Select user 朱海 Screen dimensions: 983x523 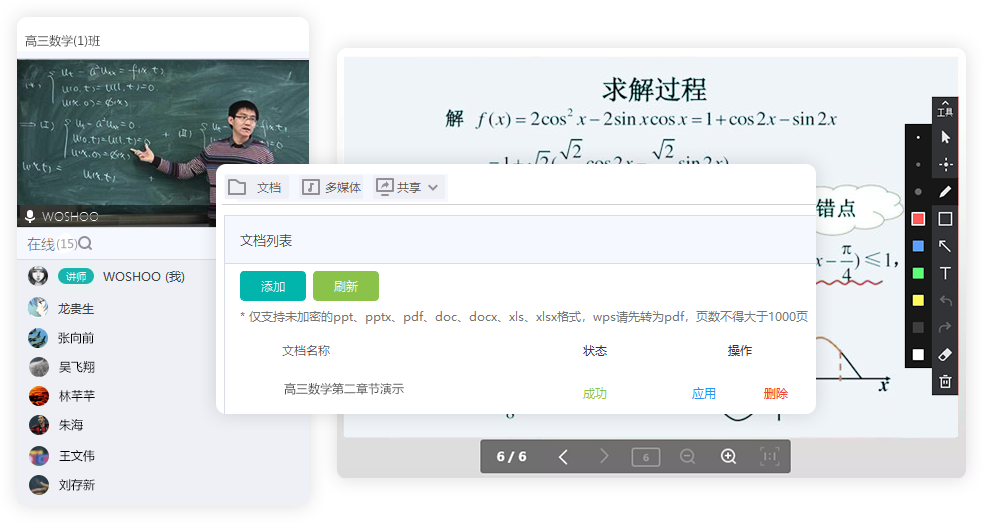[71, 425]
